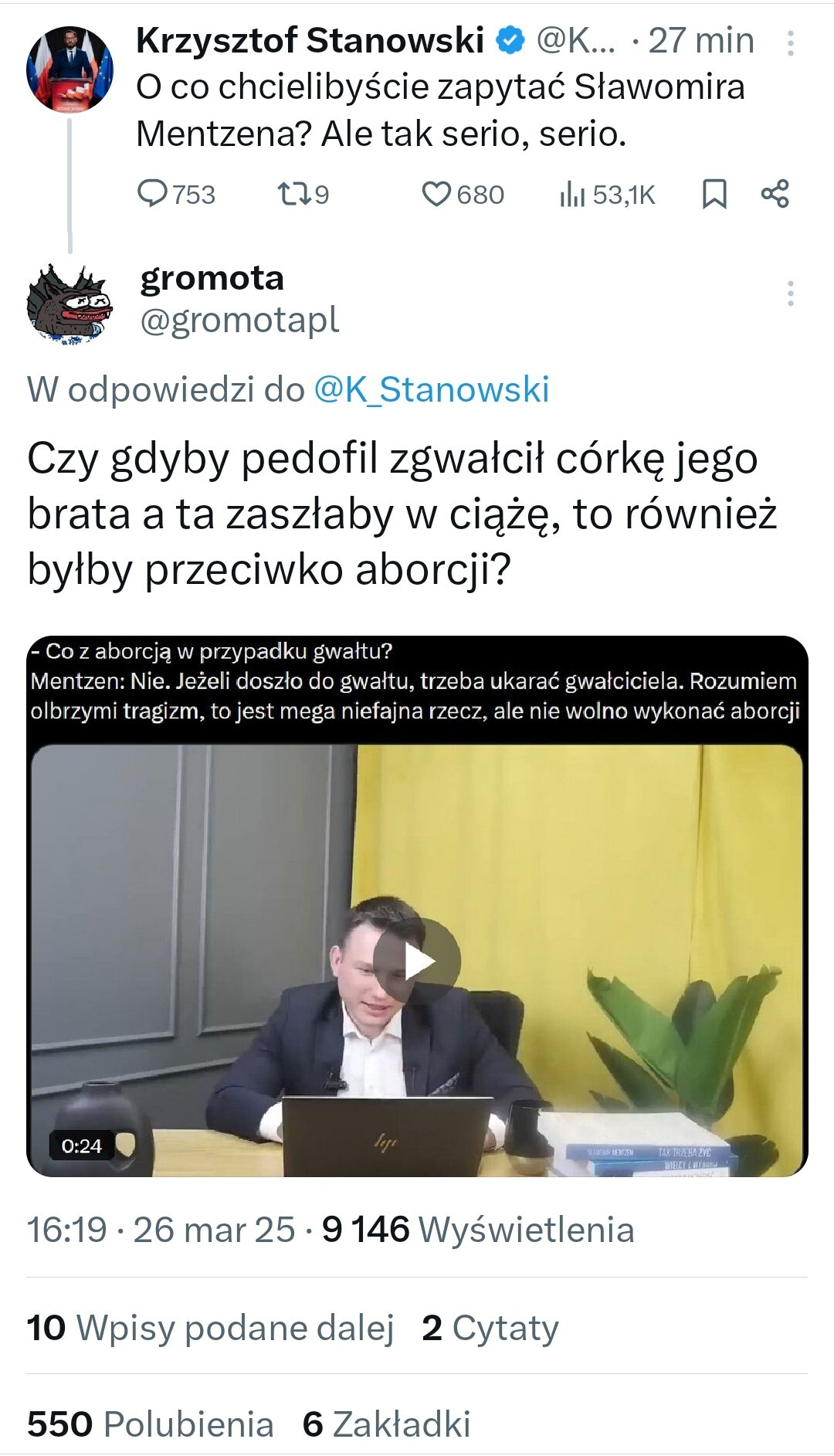Like Krzysztof Stanowski's tweet

pos(463,194)
